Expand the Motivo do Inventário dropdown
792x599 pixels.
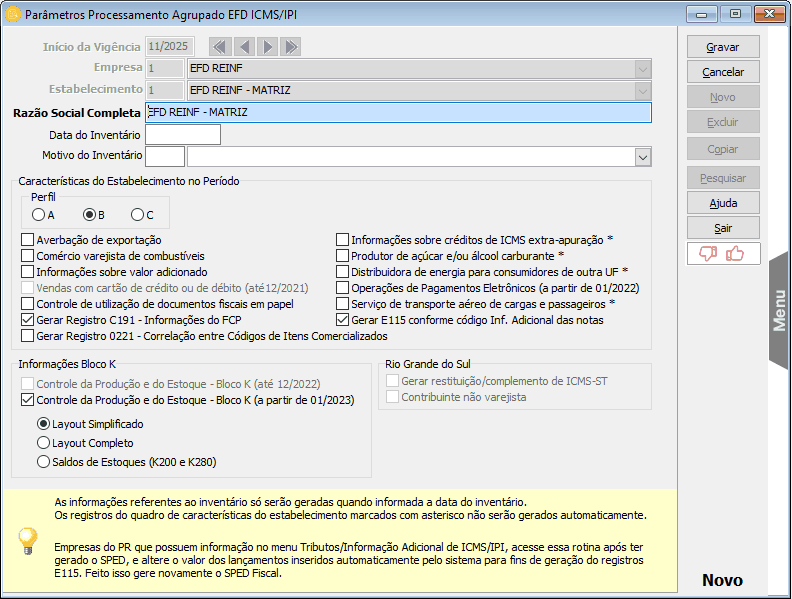(x=642, y=157)
